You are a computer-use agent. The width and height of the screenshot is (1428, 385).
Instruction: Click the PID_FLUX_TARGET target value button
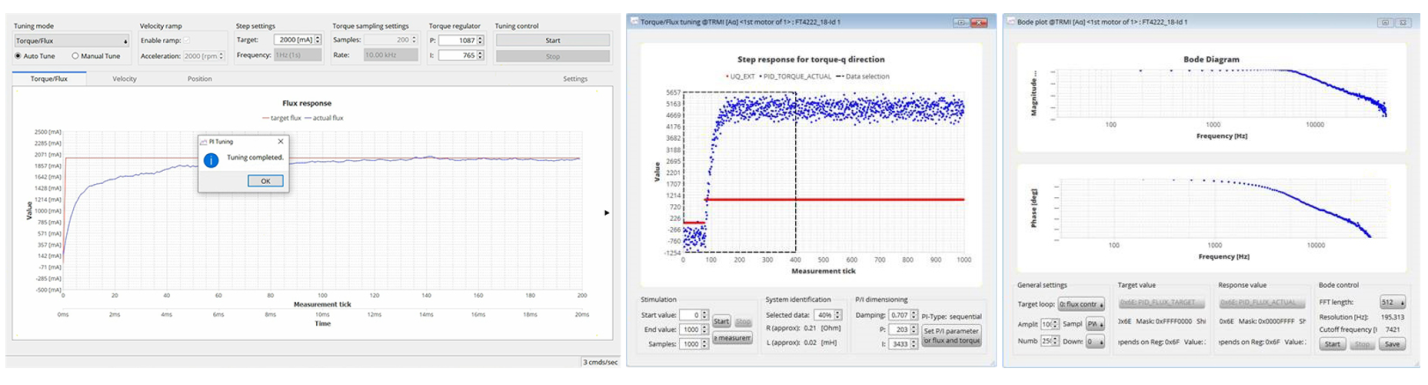click(1162, 303)
